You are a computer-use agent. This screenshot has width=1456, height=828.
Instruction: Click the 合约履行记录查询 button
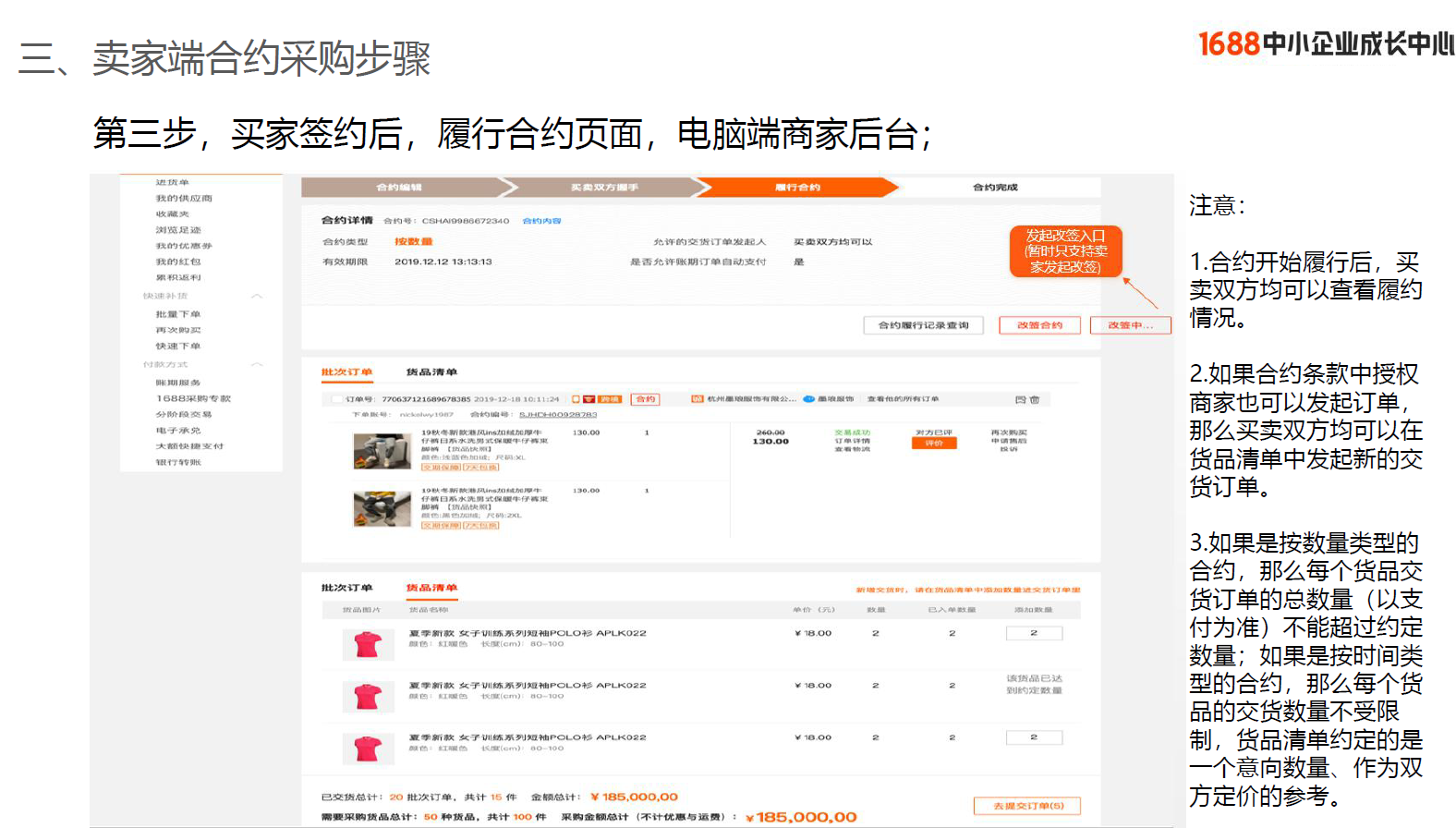[924, 325]
